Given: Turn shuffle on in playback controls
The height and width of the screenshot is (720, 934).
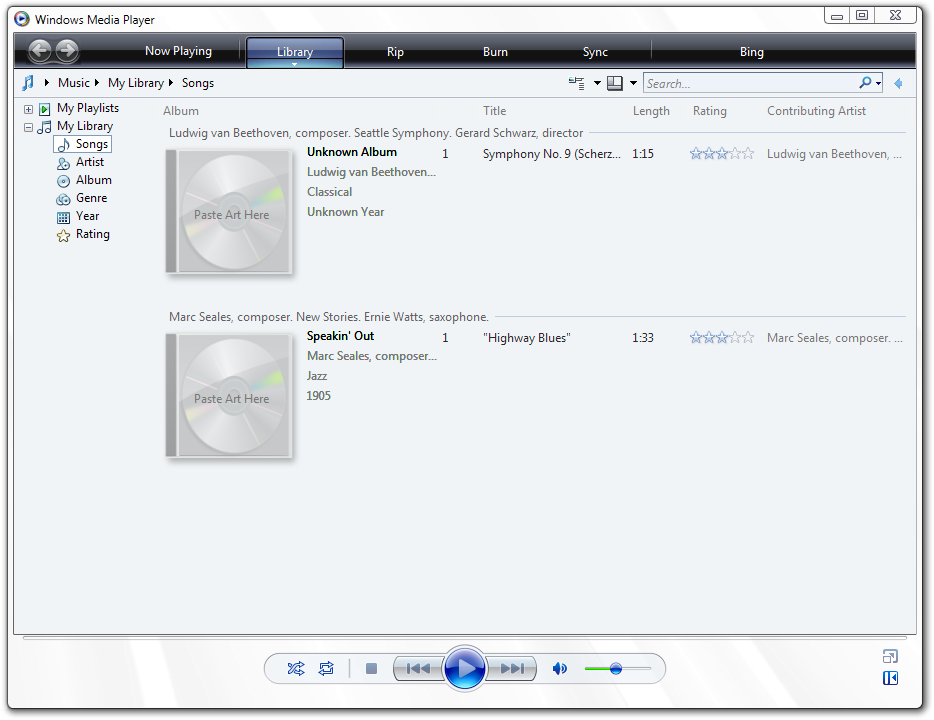Looking at the screenshot, I should point(295,669).
